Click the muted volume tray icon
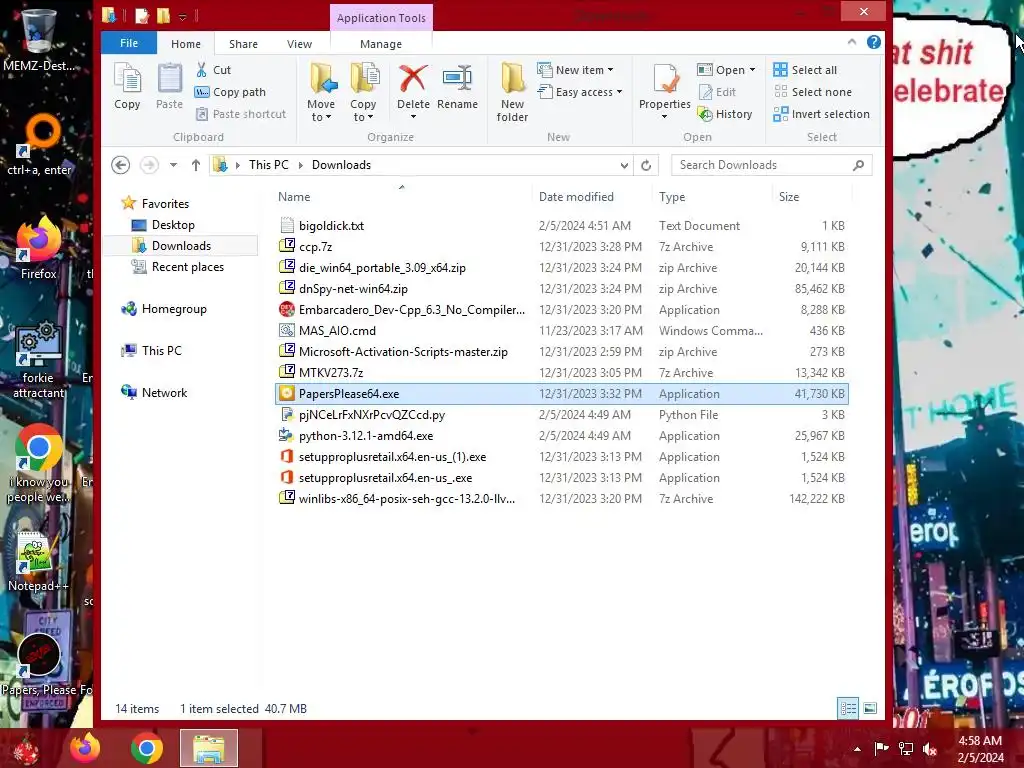The image size is (1024, 768). tap(931, 749)
